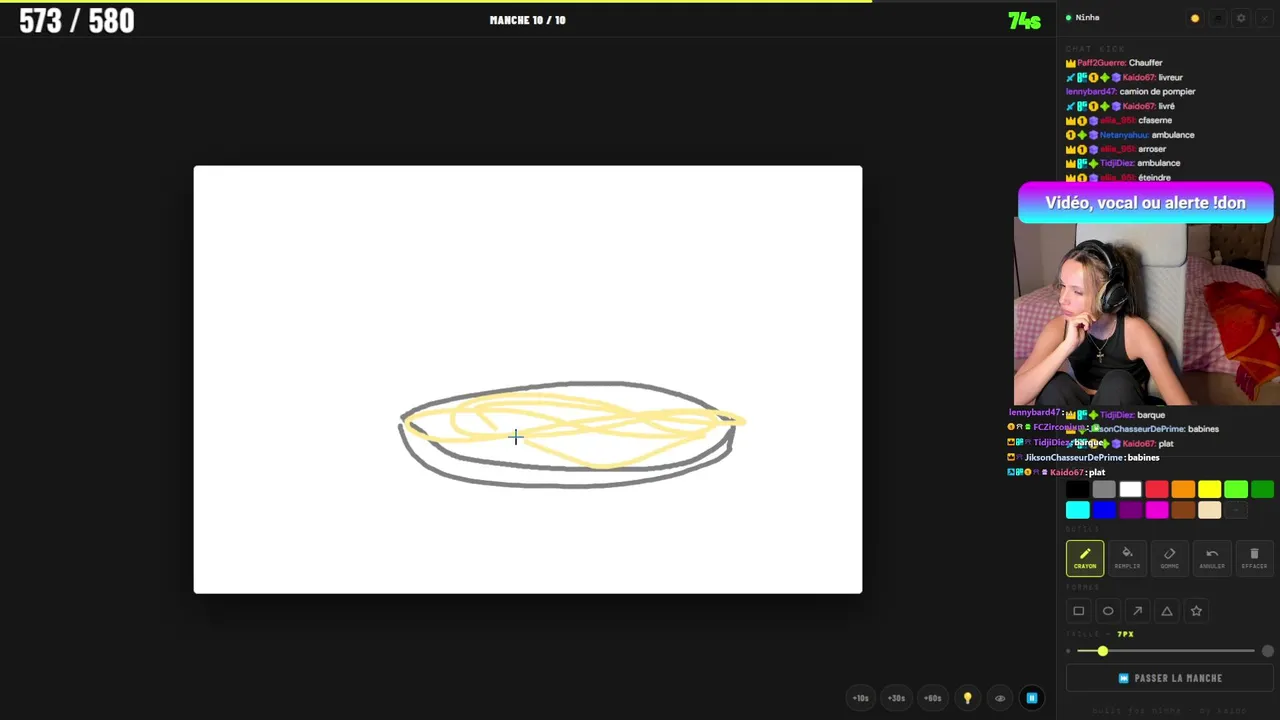Screen dimensions: 1280x720
Task: Add 60 seconds to the timer
Action: [933, 698]
